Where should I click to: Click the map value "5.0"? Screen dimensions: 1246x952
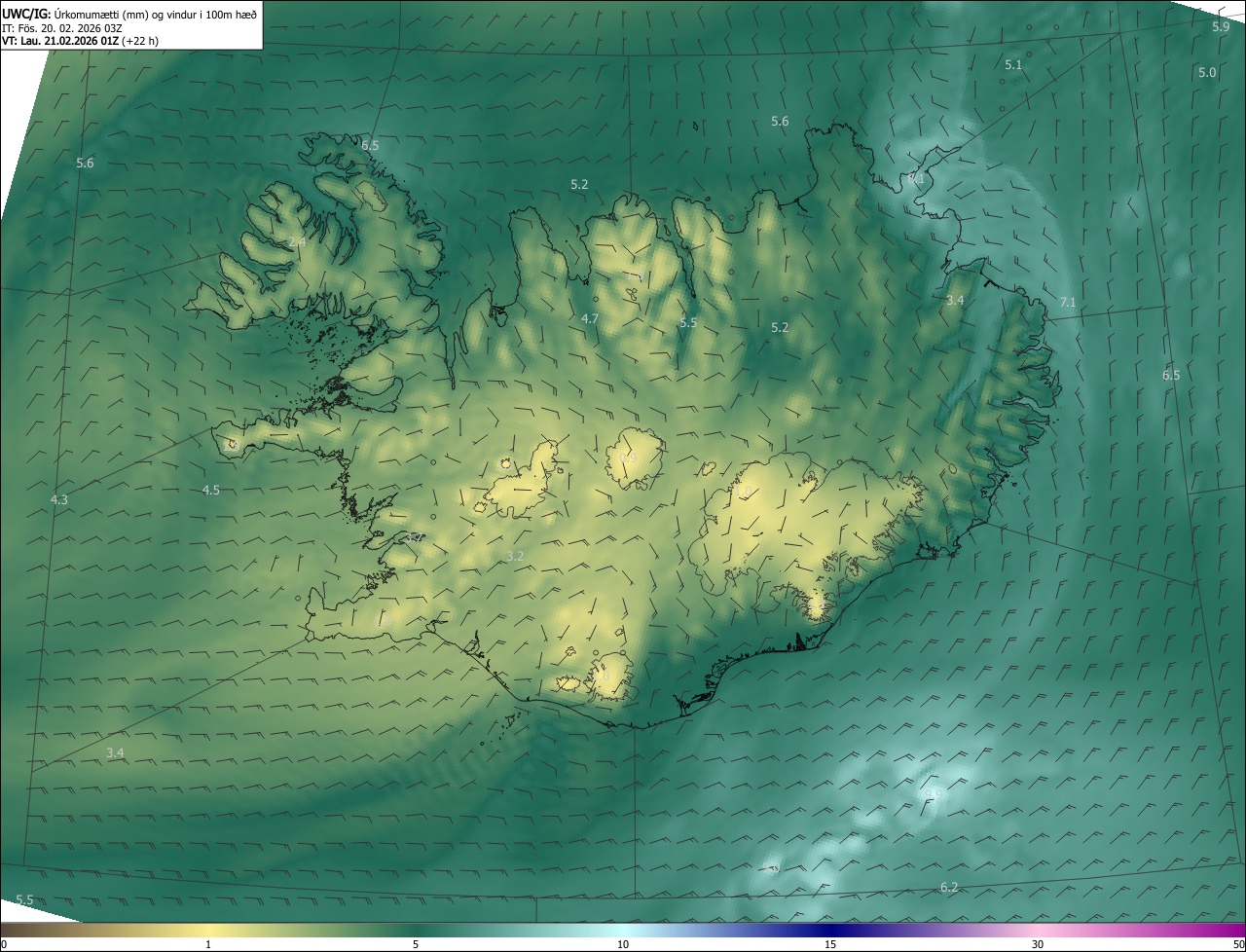pyautogui.click(x=1207, y=72)
